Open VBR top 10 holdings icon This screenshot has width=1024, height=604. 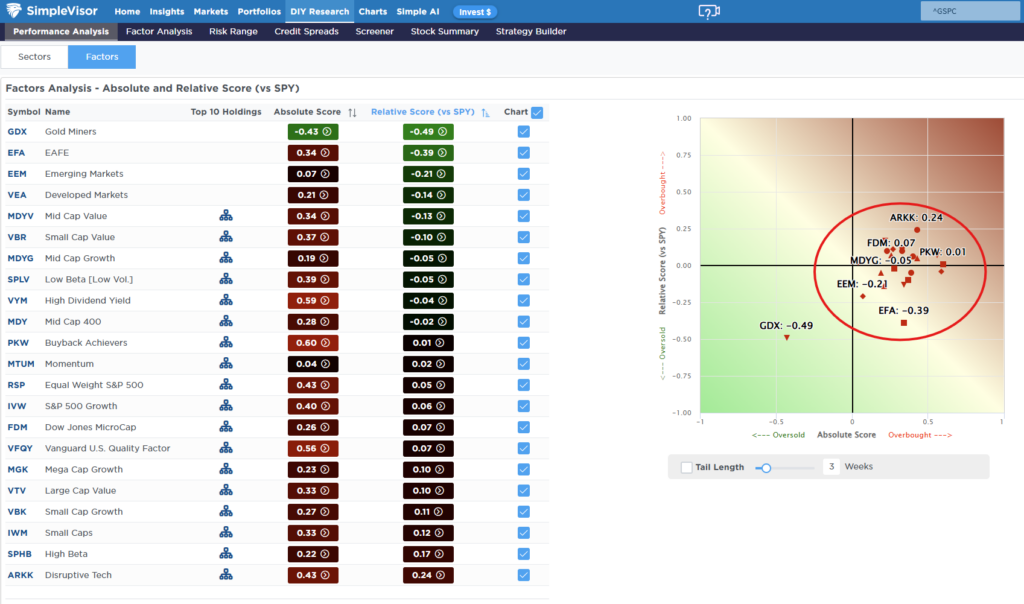(x=226, y=237)
